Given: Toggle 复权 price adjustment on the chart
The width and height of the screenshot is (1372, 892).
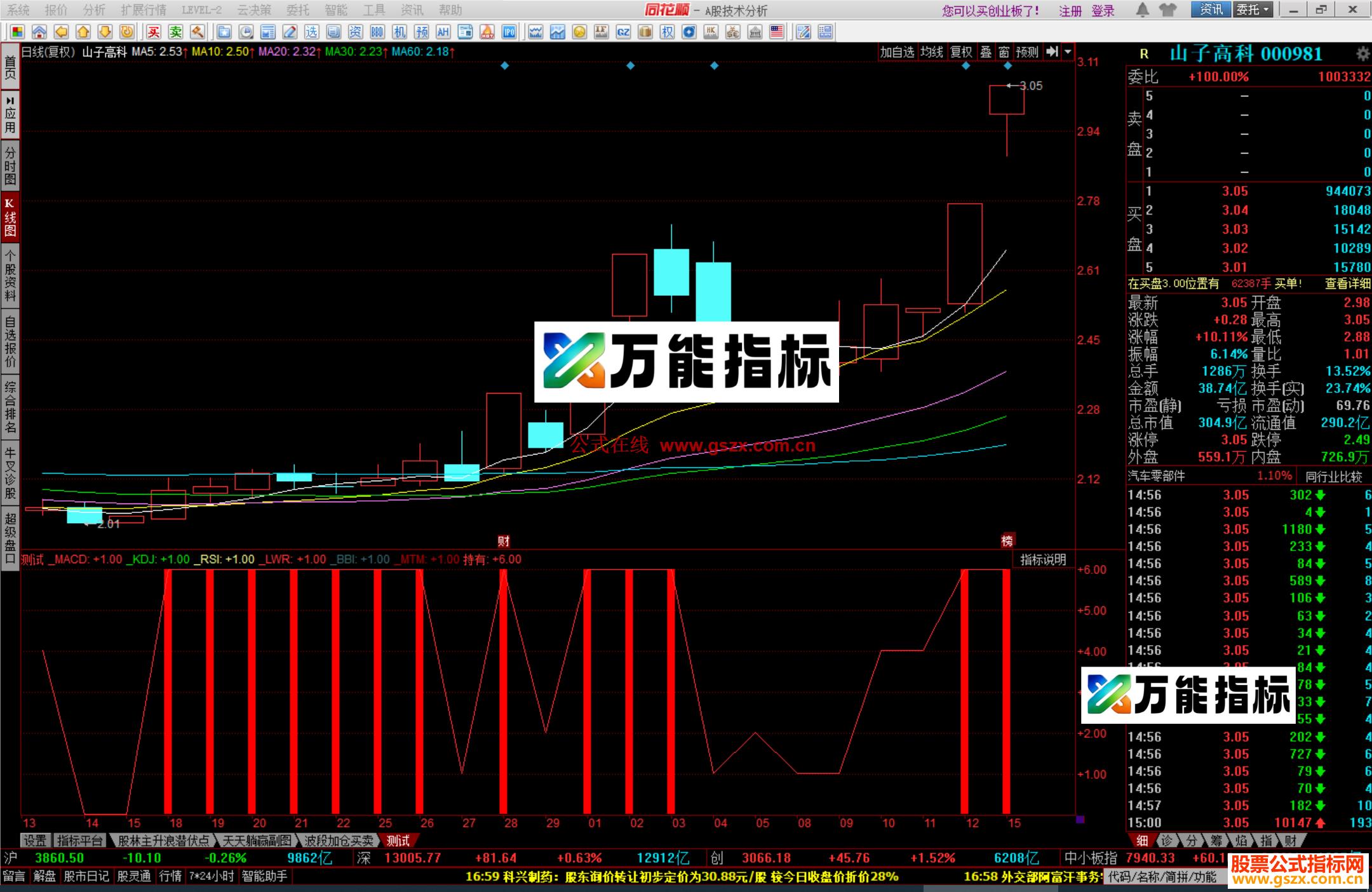Looking at the screenshot, I should coord(961,54).
